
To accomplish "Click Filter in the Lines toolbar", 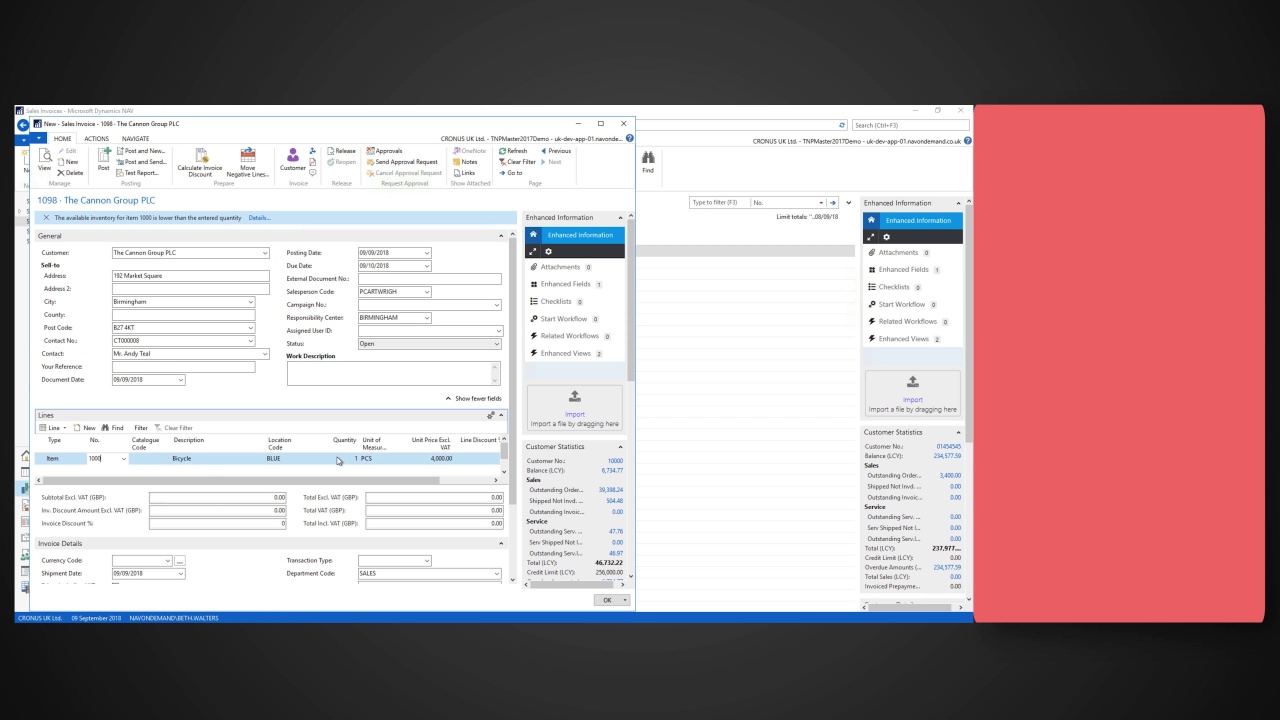I will click(x=141, y=427).
